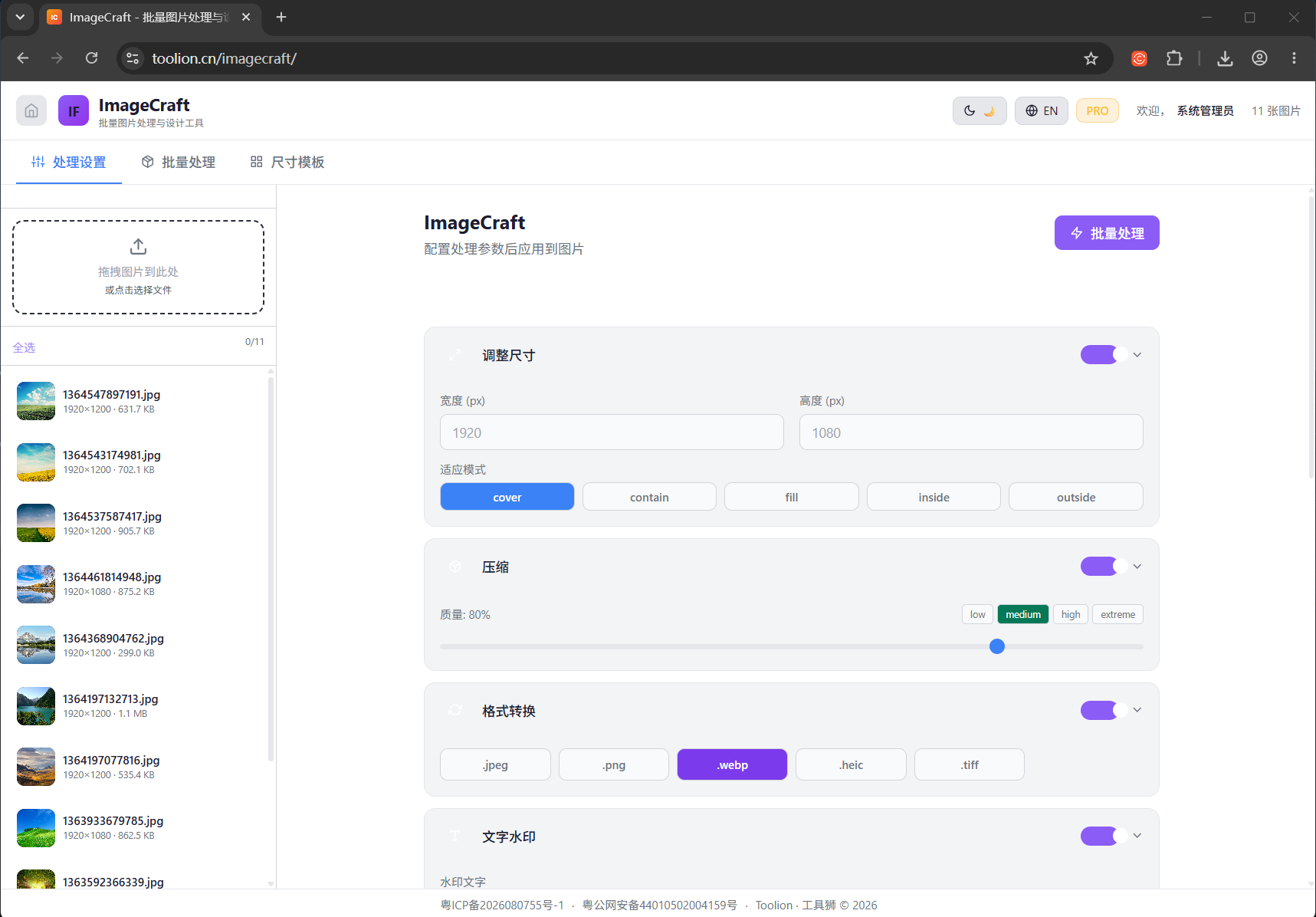1316x917 pixels.
Task: Click the upload arrow icon in the drop zone
Action: pos(138,246)
